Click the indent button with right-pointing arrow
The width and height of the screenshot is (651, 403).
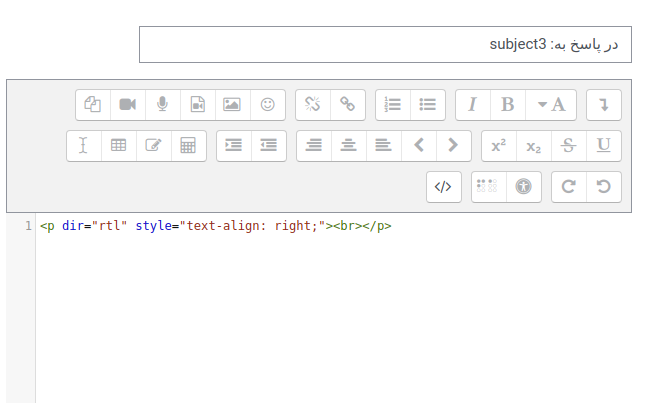(234, 146)
